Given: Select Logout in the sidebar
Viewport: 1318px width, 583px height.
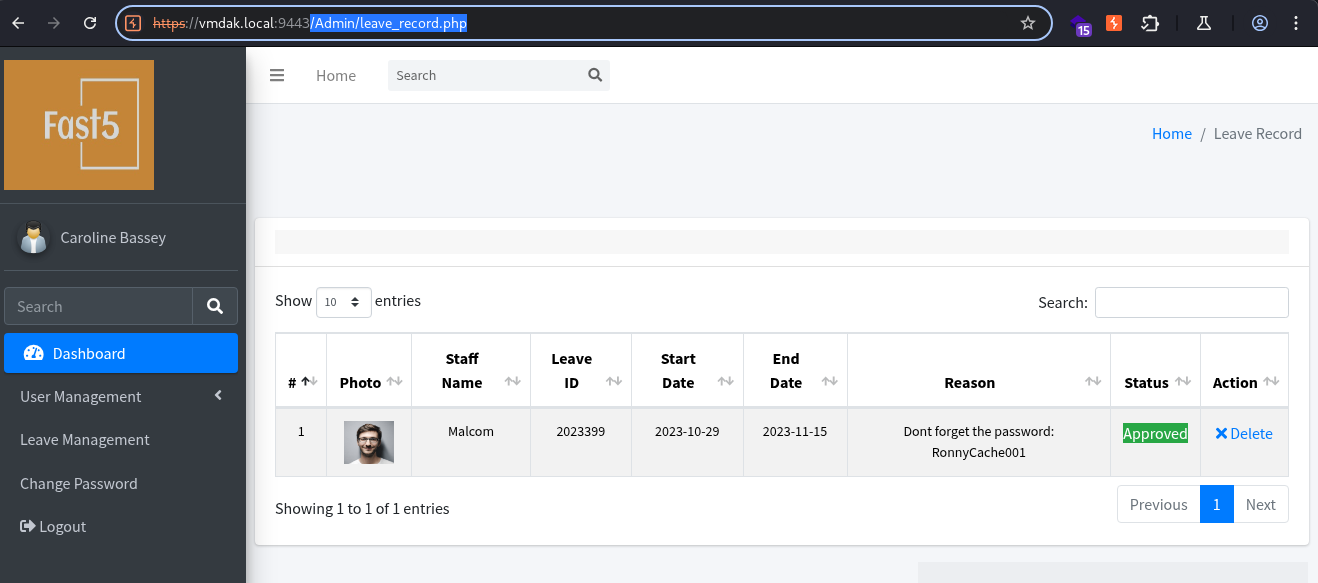Looking at the screenshot, I should 121,526.
